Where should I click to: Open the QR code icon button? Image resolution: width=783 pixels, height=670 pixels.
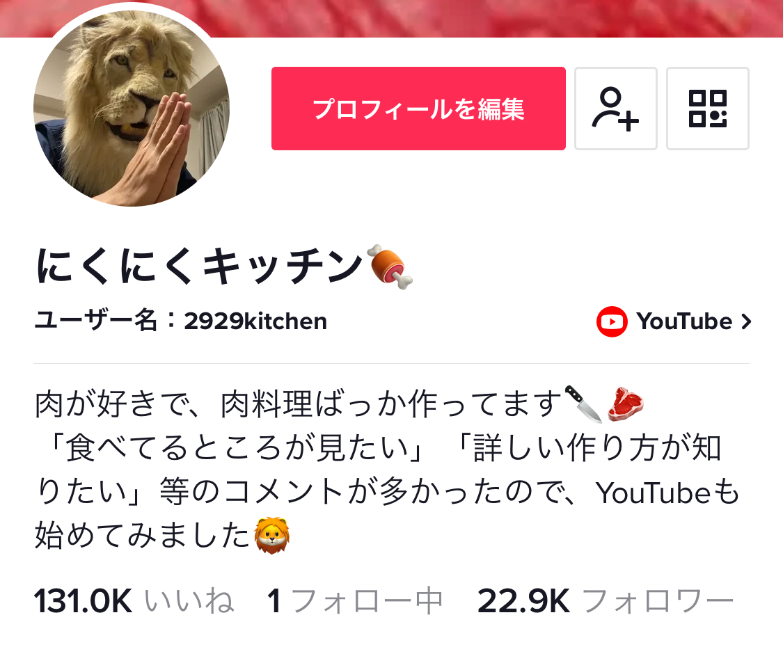coord(708,108)
